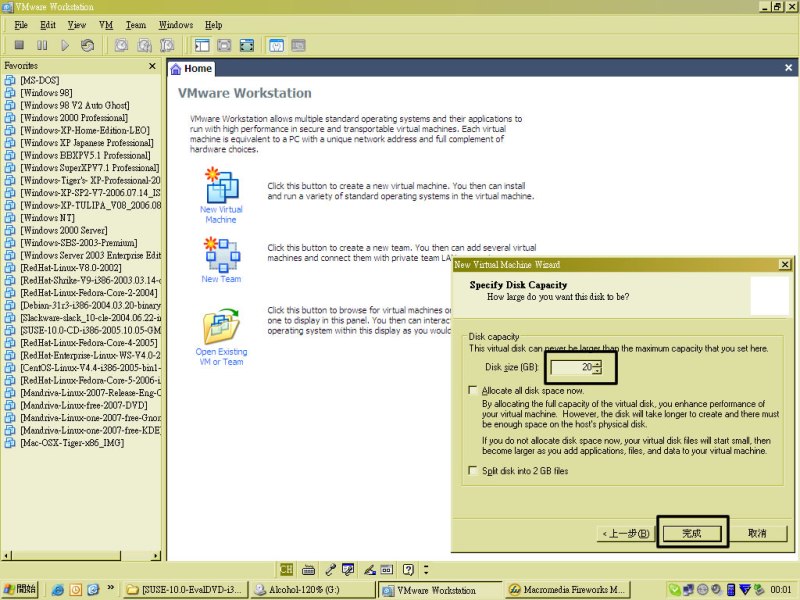The height and width of the screenshot is (600, 800).
Task: Toggle the sidebar display toolbar icon
Action: click(202, 45)
